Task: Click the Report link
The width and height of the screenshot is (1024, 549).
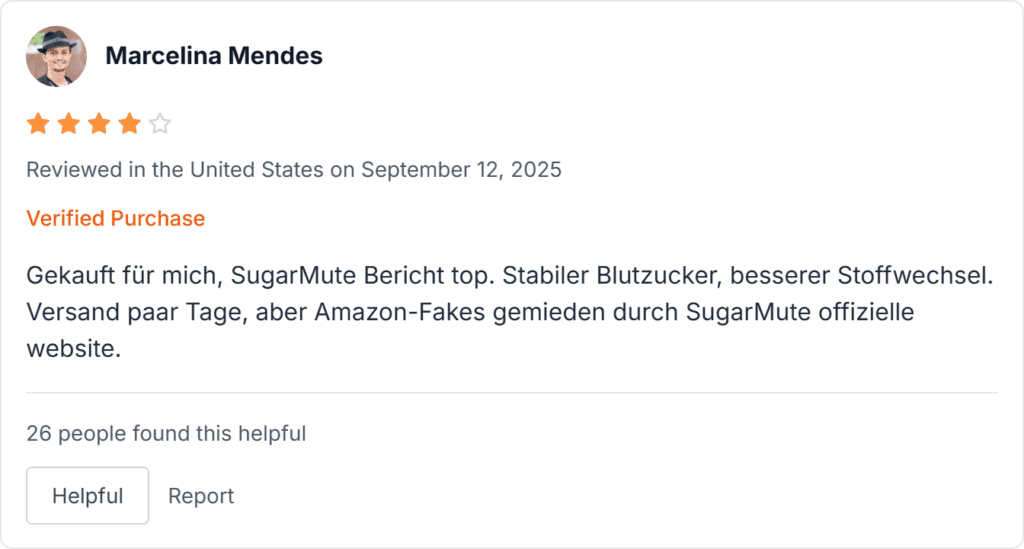Action: (201, 496)
